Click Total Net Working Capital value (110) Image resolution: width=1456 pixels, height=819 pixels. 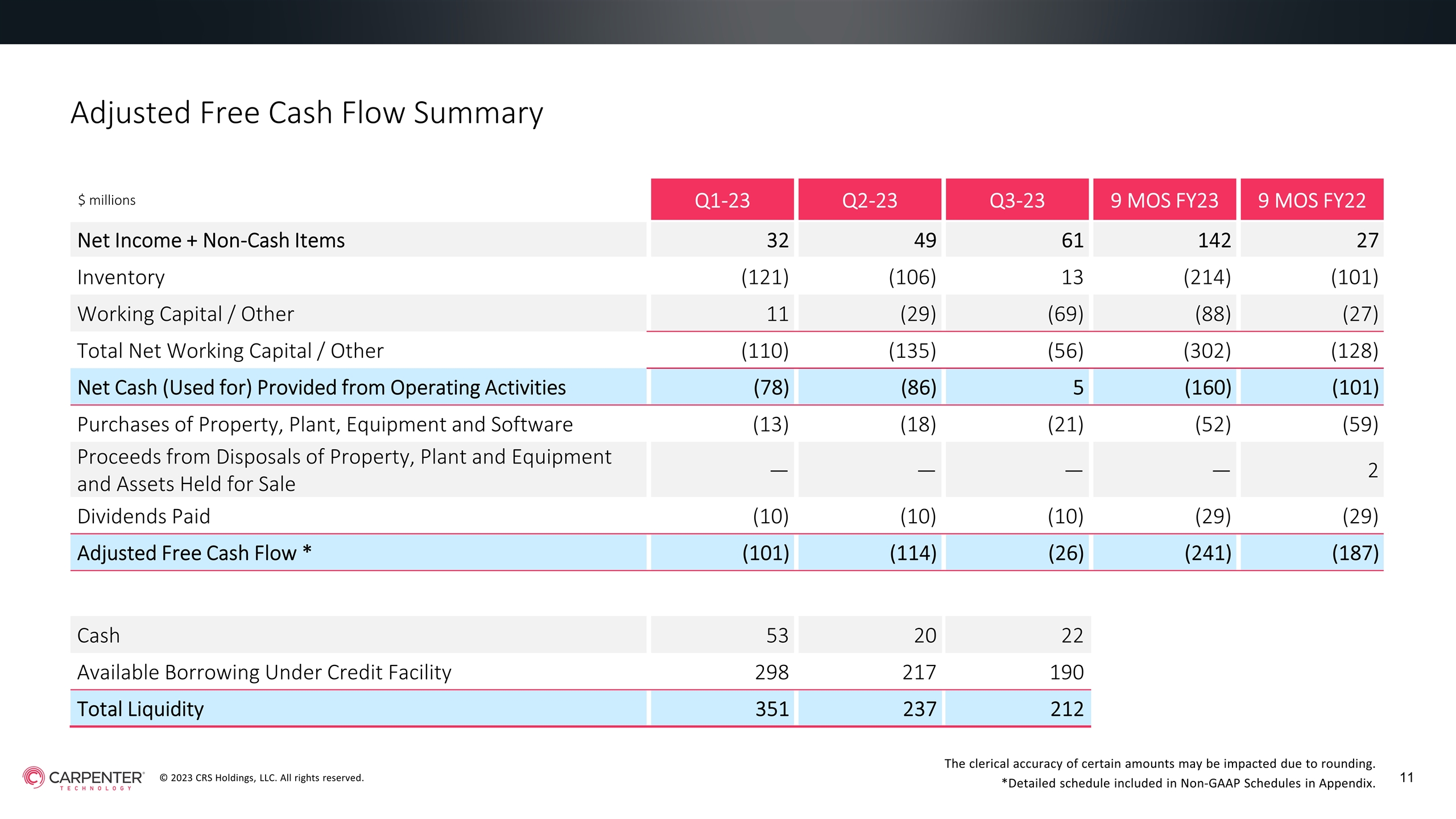pos(765,351)
